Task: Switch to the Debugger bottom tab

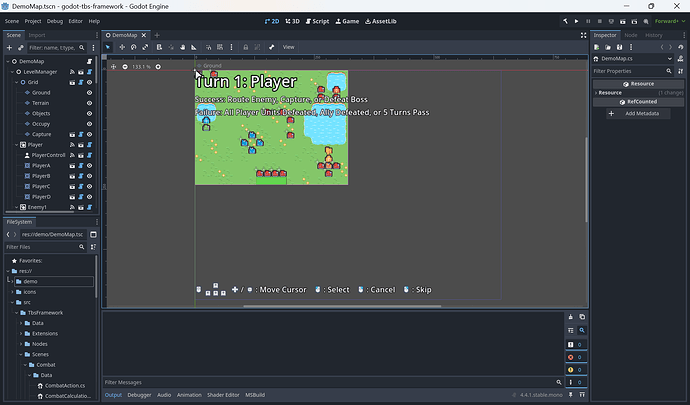Action: [x=139, y=395]
